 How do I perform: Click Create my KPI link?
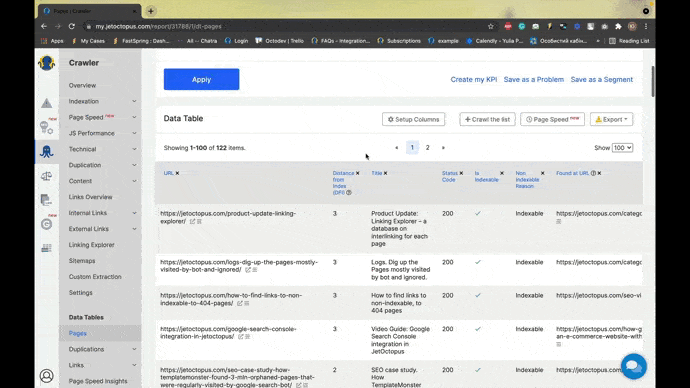tap(473, 80)
